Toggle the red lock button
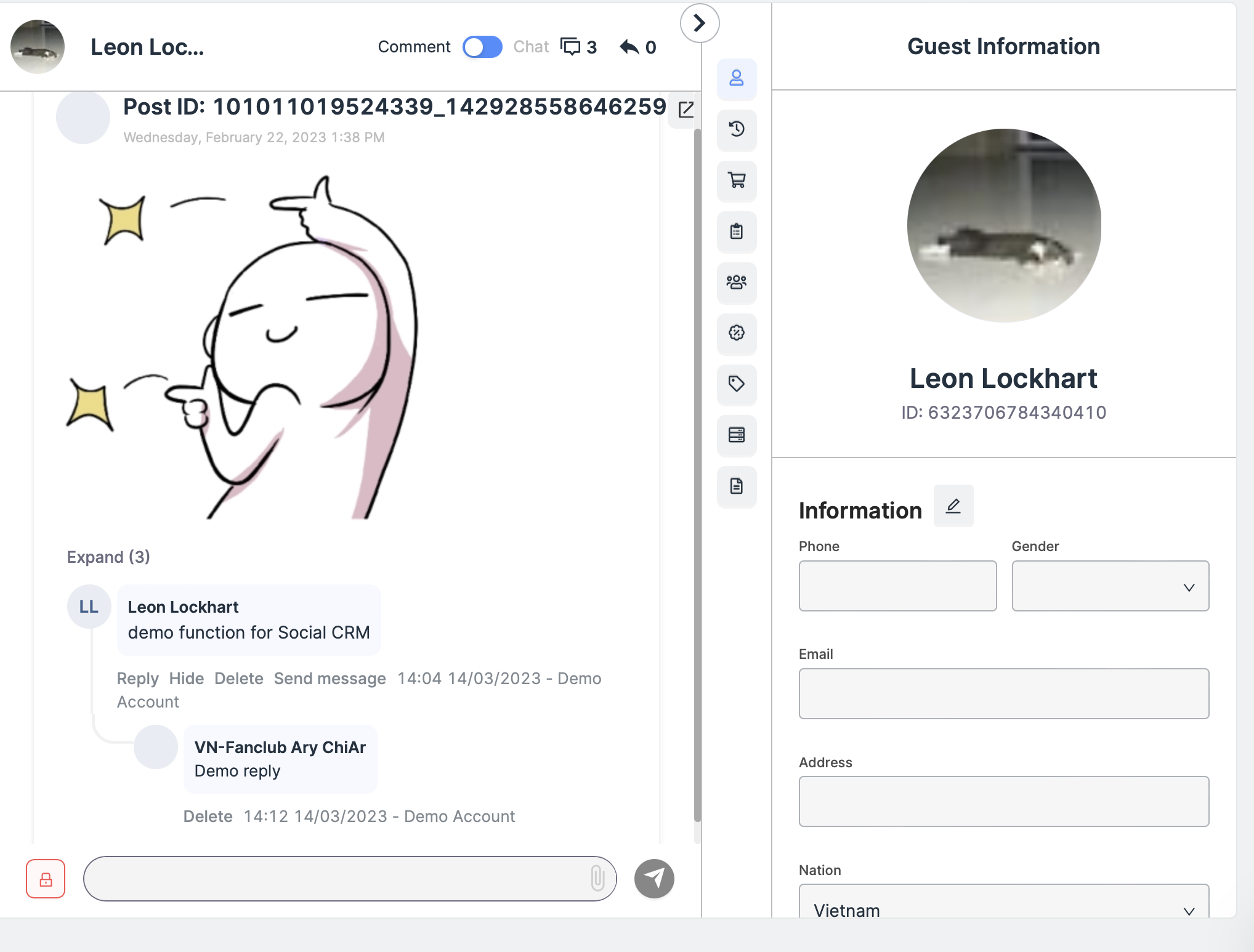Viewport: 1254px width, 952px height. point(46,879)
